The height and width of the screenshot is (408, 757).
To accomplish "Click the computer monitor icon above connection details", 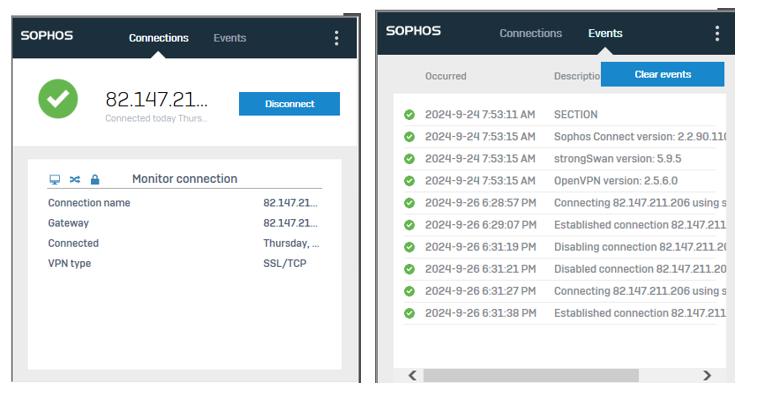I will 55,180.
